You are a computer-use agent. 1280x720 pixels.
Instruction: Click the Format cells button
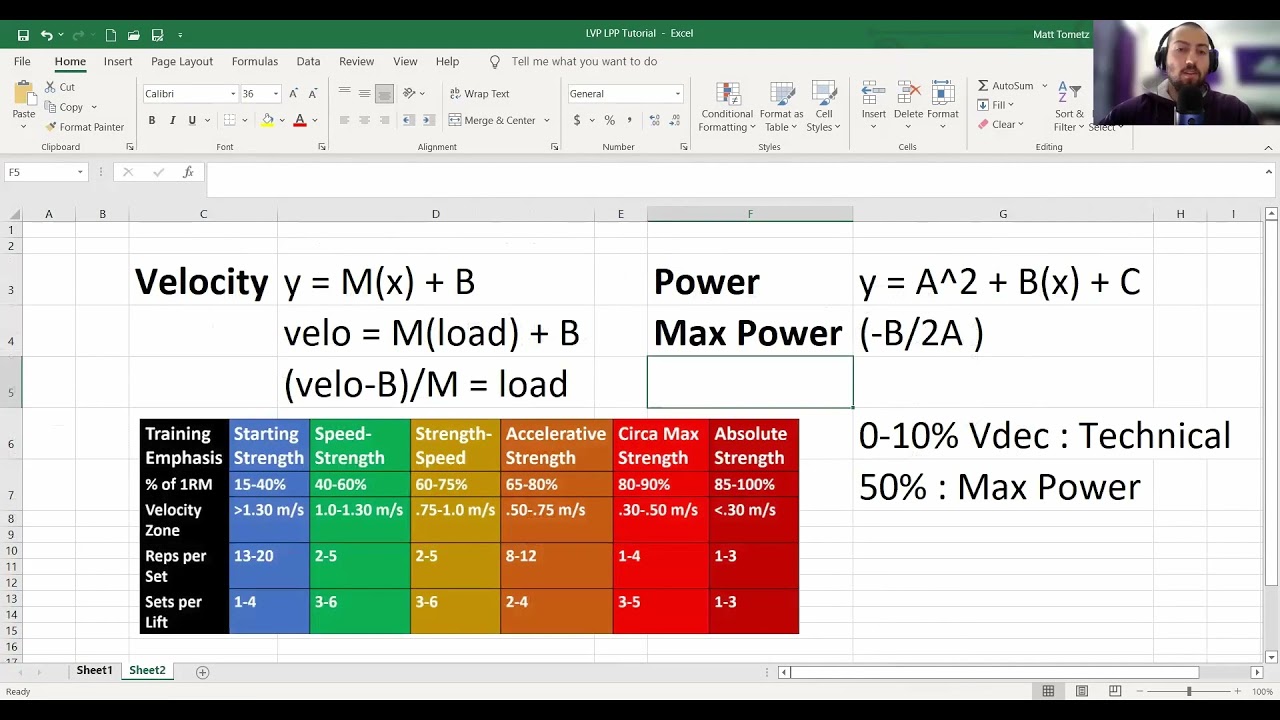943,102
